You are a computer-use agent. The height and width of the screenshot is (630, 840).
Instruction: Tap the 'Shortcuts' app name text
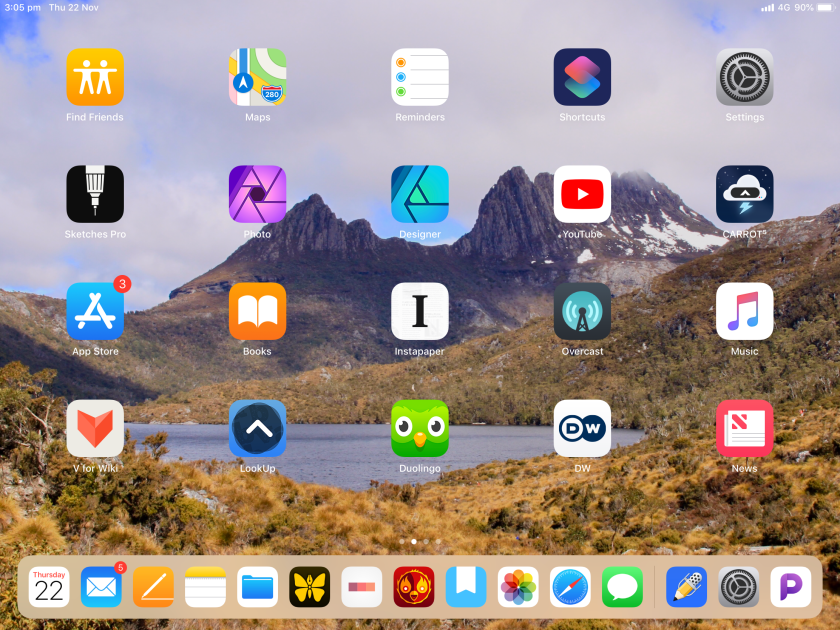pyautogui.click(x=582, y=117)
